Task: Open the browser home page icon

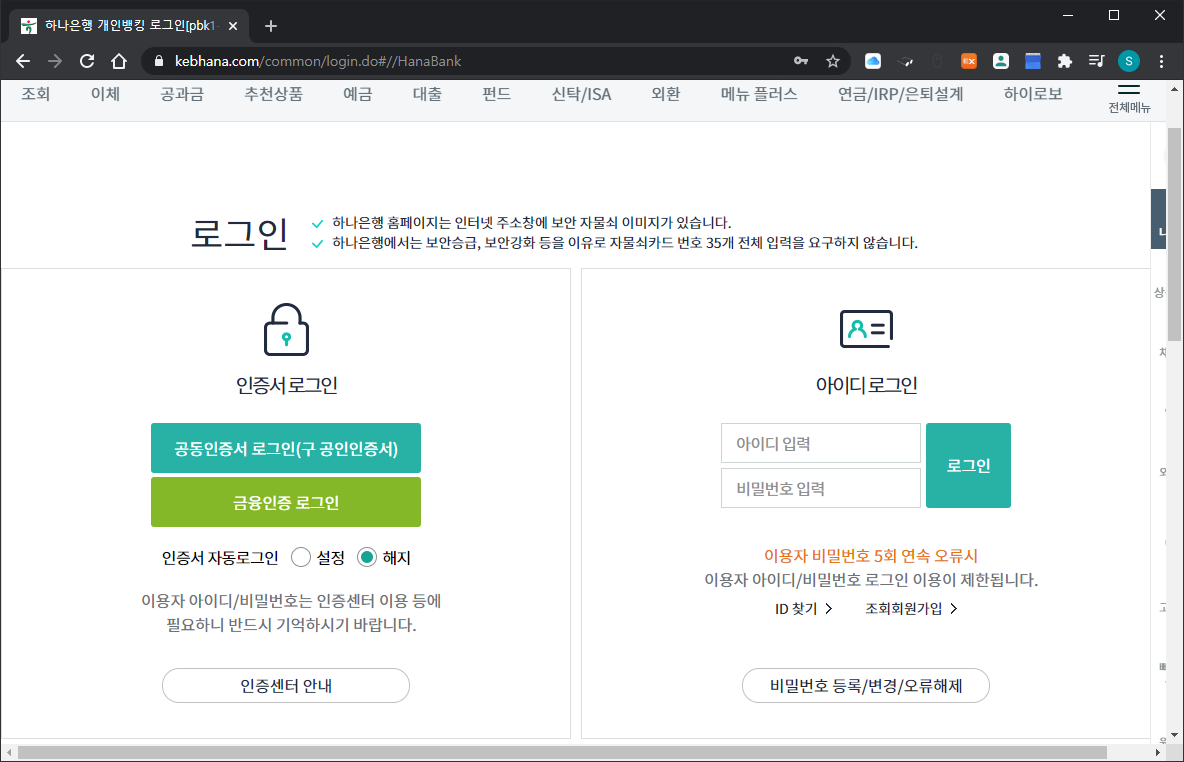Action: tap(119, 61)
